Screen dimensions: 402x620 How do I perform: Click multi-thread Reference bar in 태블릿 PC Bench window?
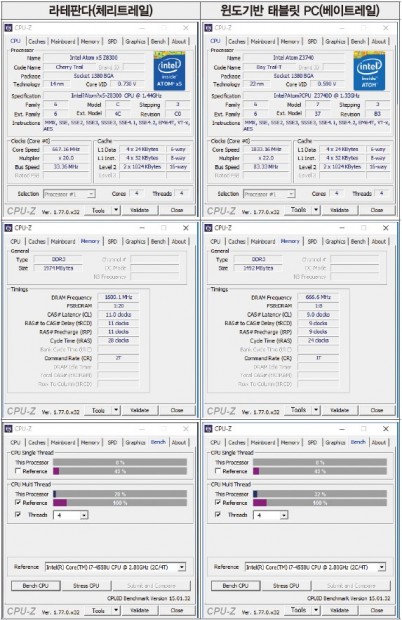tap(320, 503)
